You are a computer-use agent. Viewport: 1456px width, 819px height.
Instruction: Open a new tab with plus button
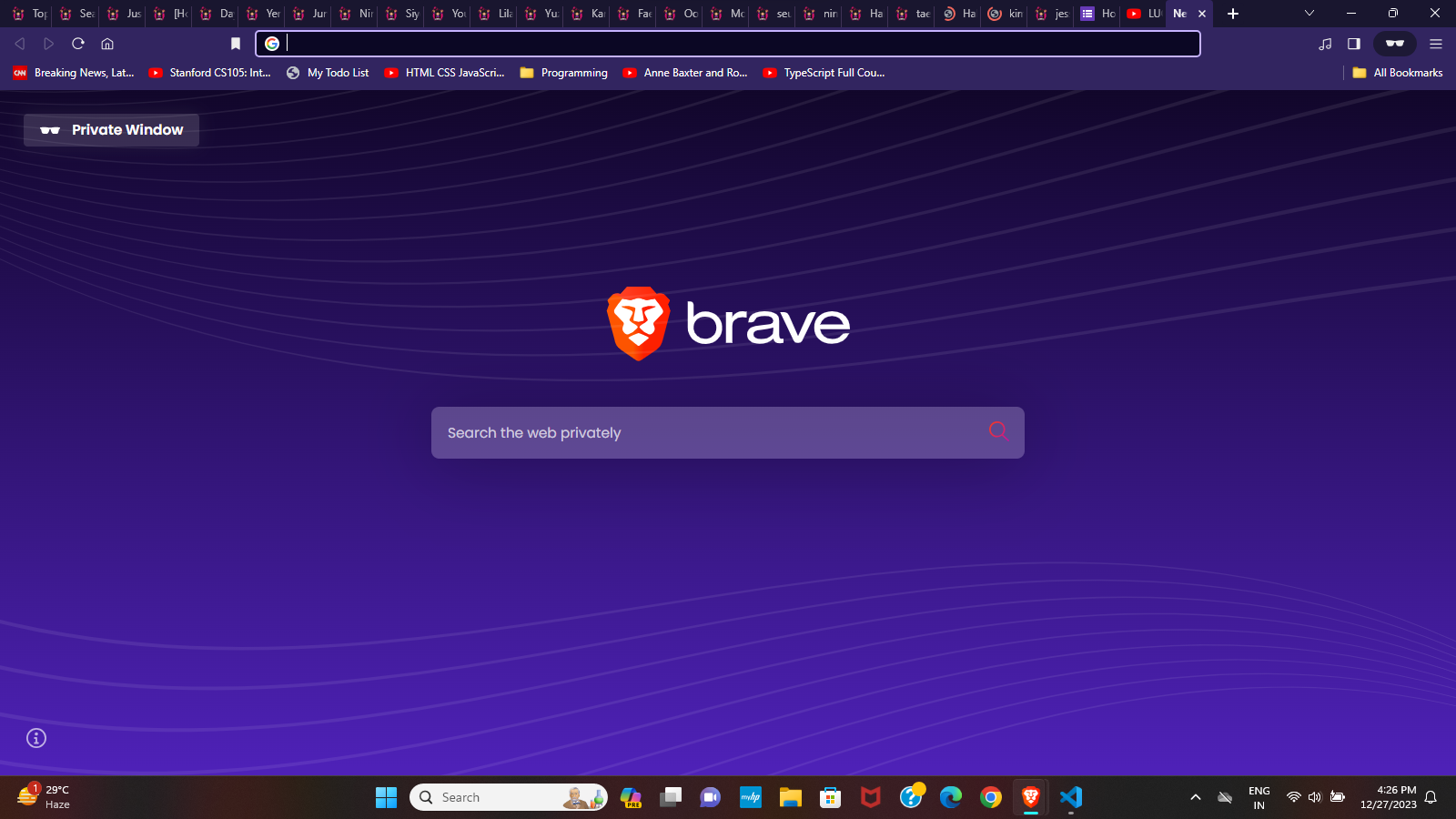tap(1233, 14)
